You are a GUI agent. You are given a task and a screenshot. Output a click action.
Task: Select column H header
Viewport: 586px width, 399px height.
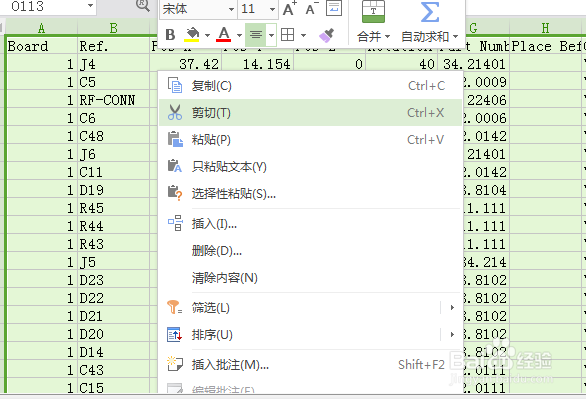545,28
